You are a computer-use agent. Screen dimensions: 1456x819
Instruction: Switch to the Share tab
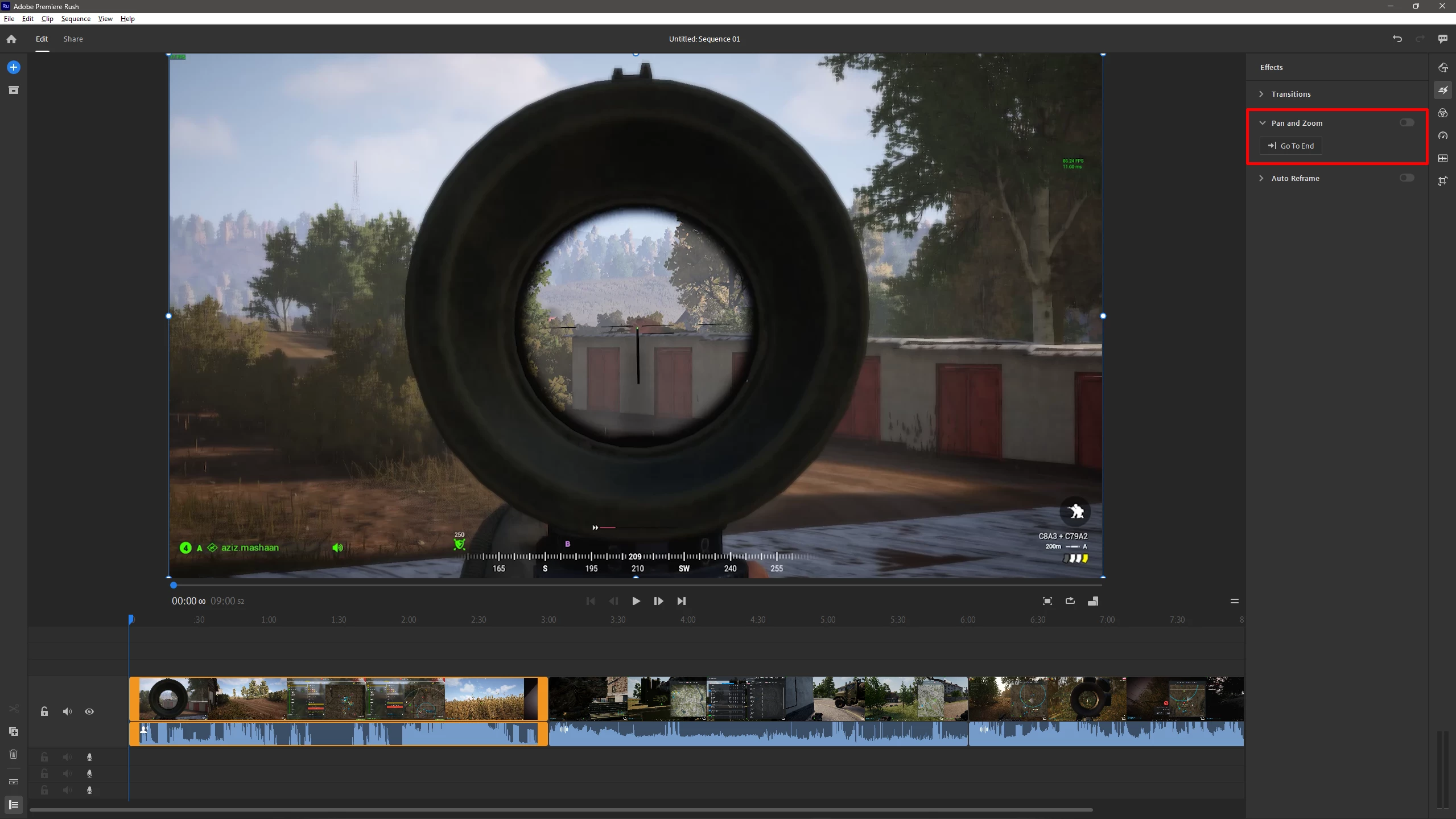(x=73, y=39)
